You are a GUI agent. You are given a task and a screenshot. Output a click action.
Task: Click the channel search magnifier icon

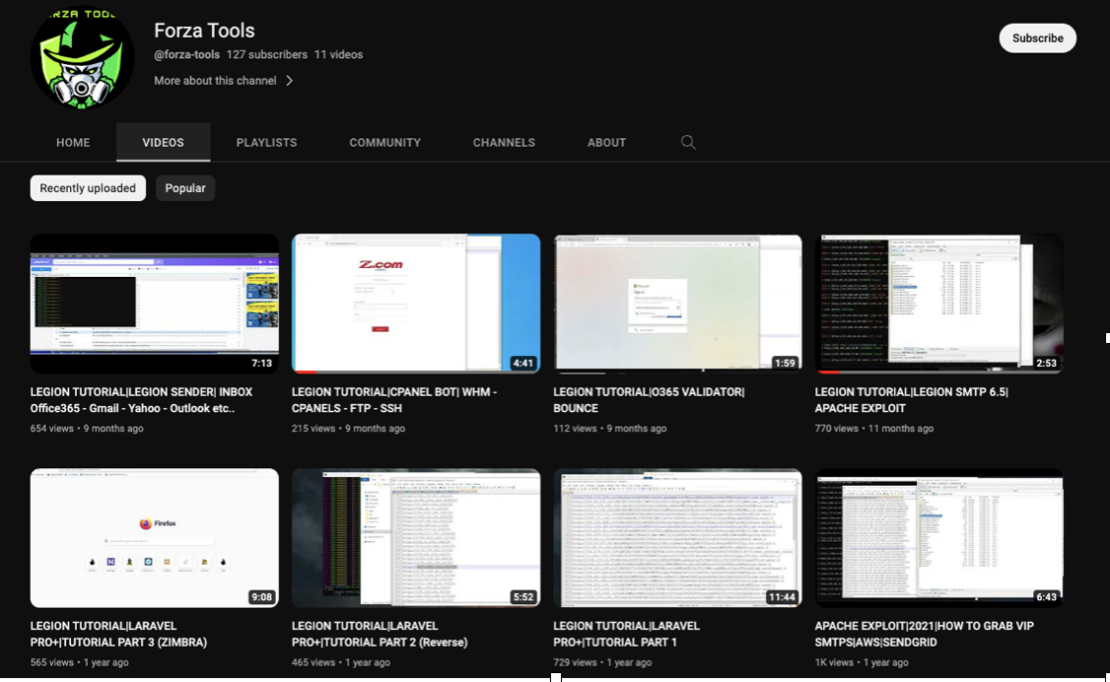[688, 142]
